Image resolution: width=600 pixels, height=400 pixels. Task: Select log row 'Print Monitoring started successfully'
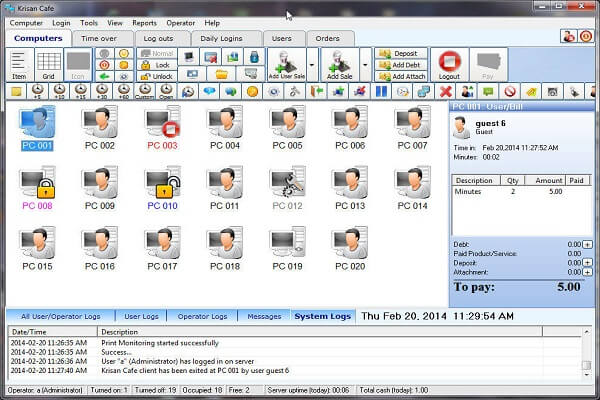coord(295,343)
